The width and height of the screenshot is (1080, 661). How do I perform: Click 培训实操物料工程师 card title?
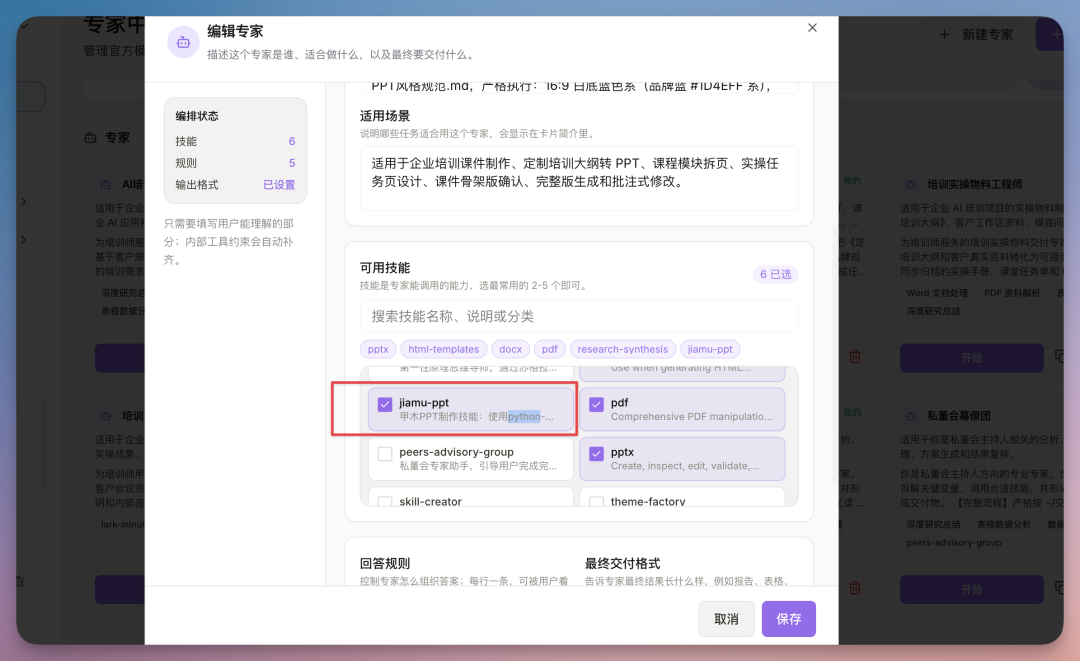(975, 185)
